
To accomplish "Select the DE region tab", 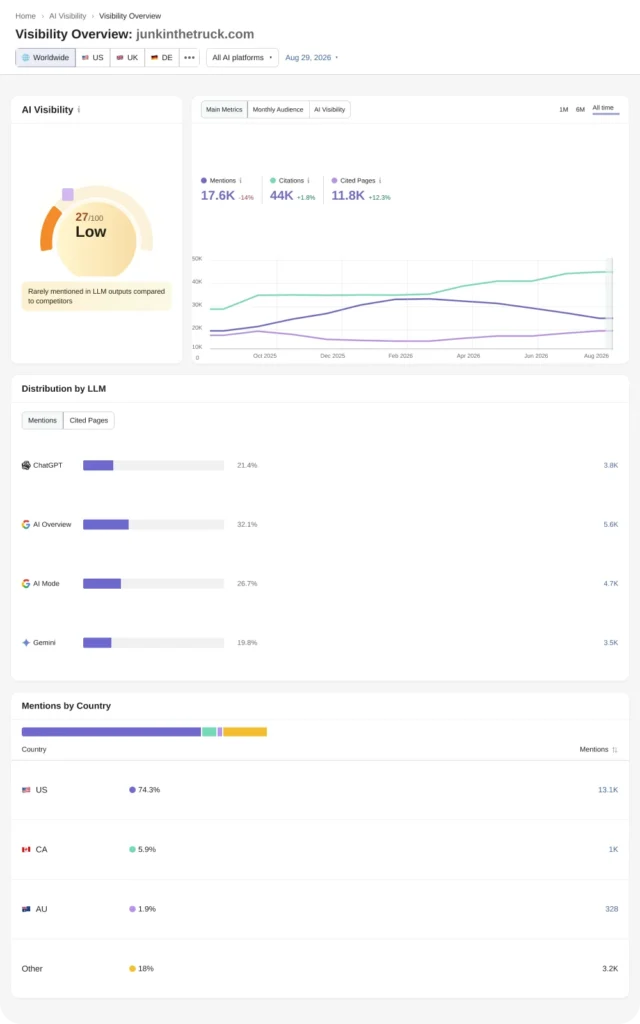I will tap(162, 57).
